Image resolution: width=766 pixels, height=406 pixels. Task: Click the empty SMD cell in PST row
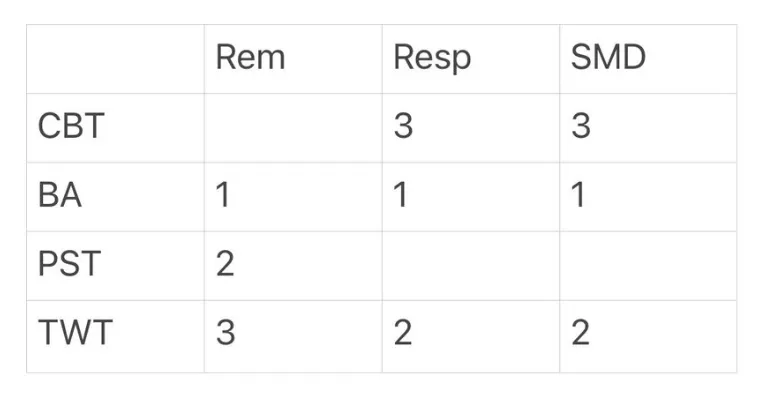[647, 265]
